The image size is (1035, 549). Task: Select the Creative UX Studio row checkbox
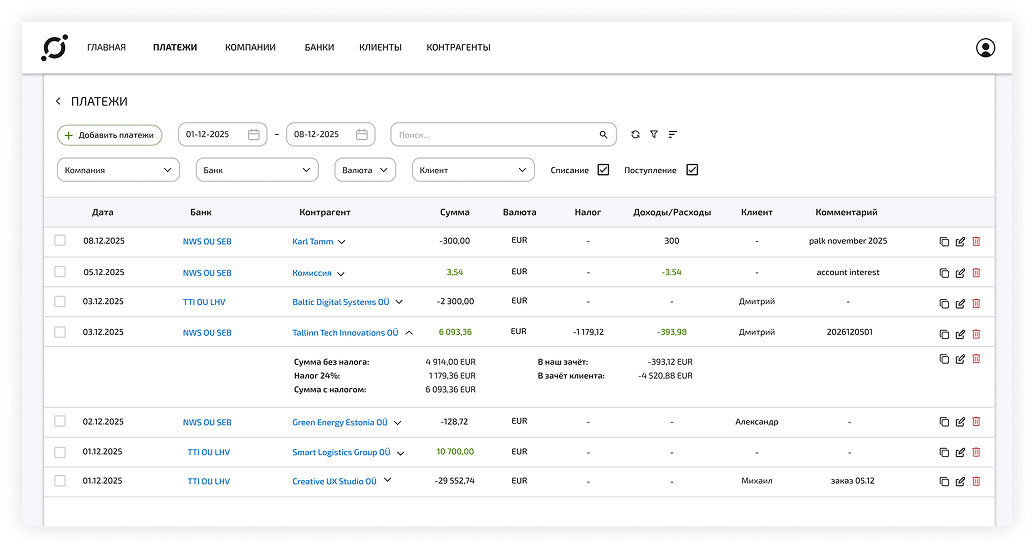pyautogui.click(x=60, y=481)
